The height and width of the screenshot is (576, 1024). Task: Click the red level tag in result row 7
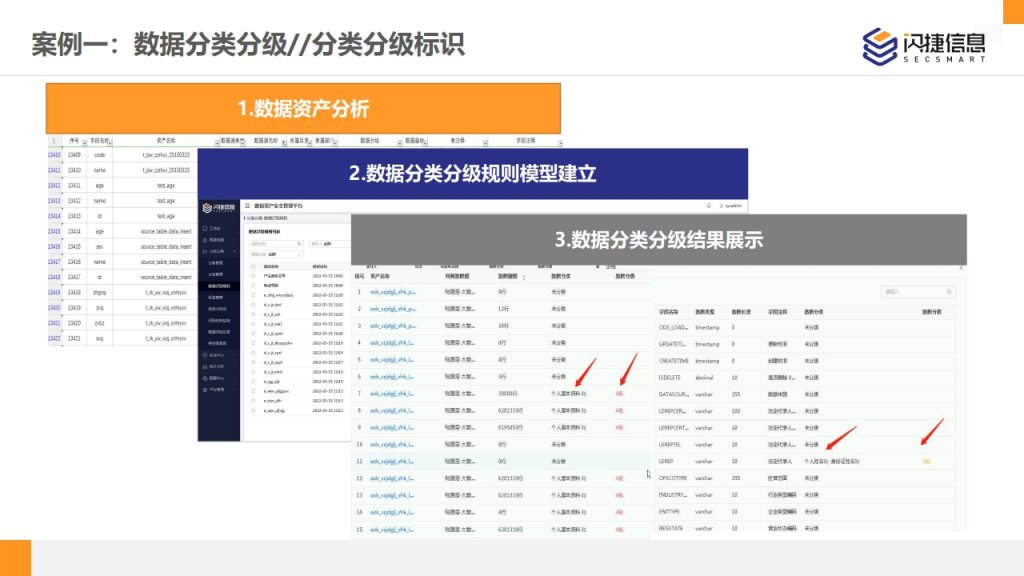coord(619,394)
